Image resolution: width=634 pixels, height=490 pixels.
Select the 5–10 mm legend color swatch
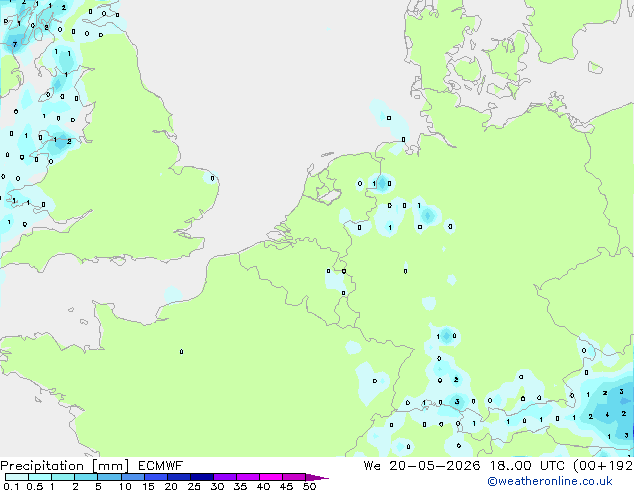coord(109,477)
